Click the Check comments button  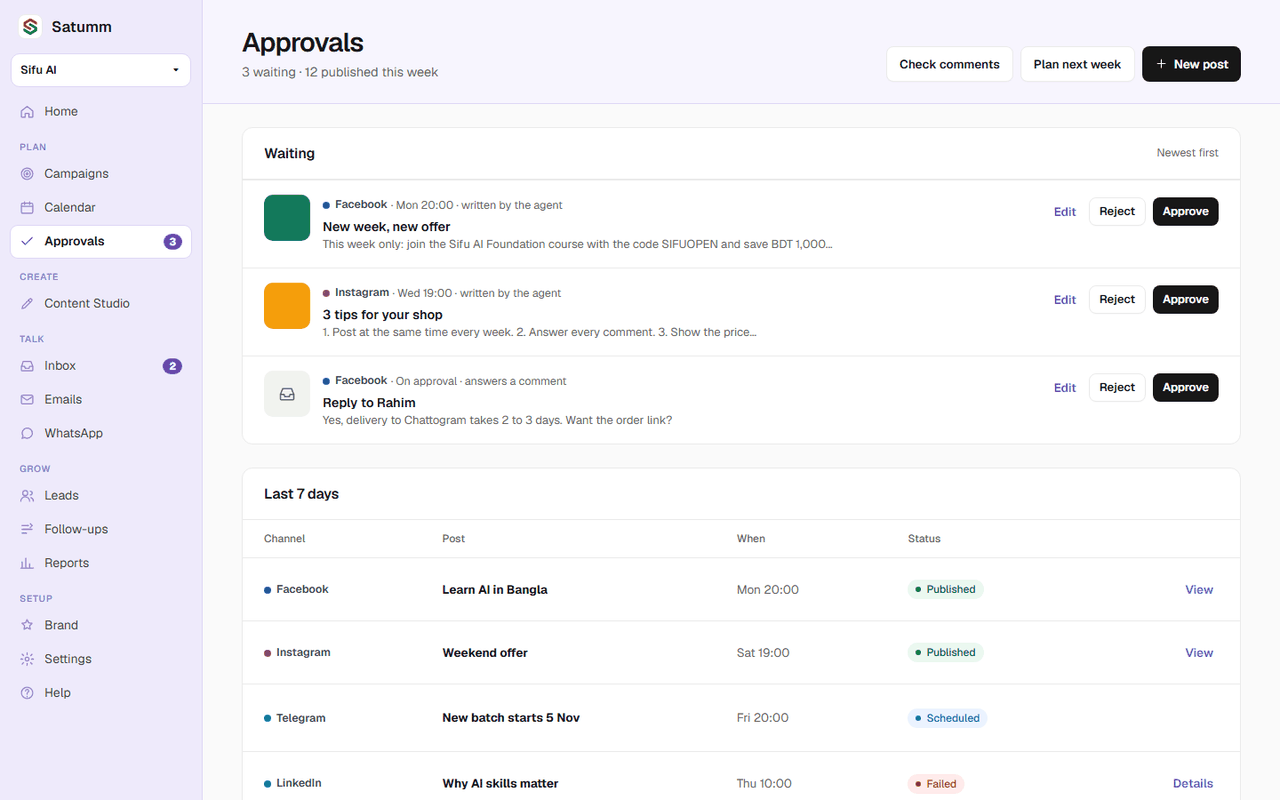[949, 64]
